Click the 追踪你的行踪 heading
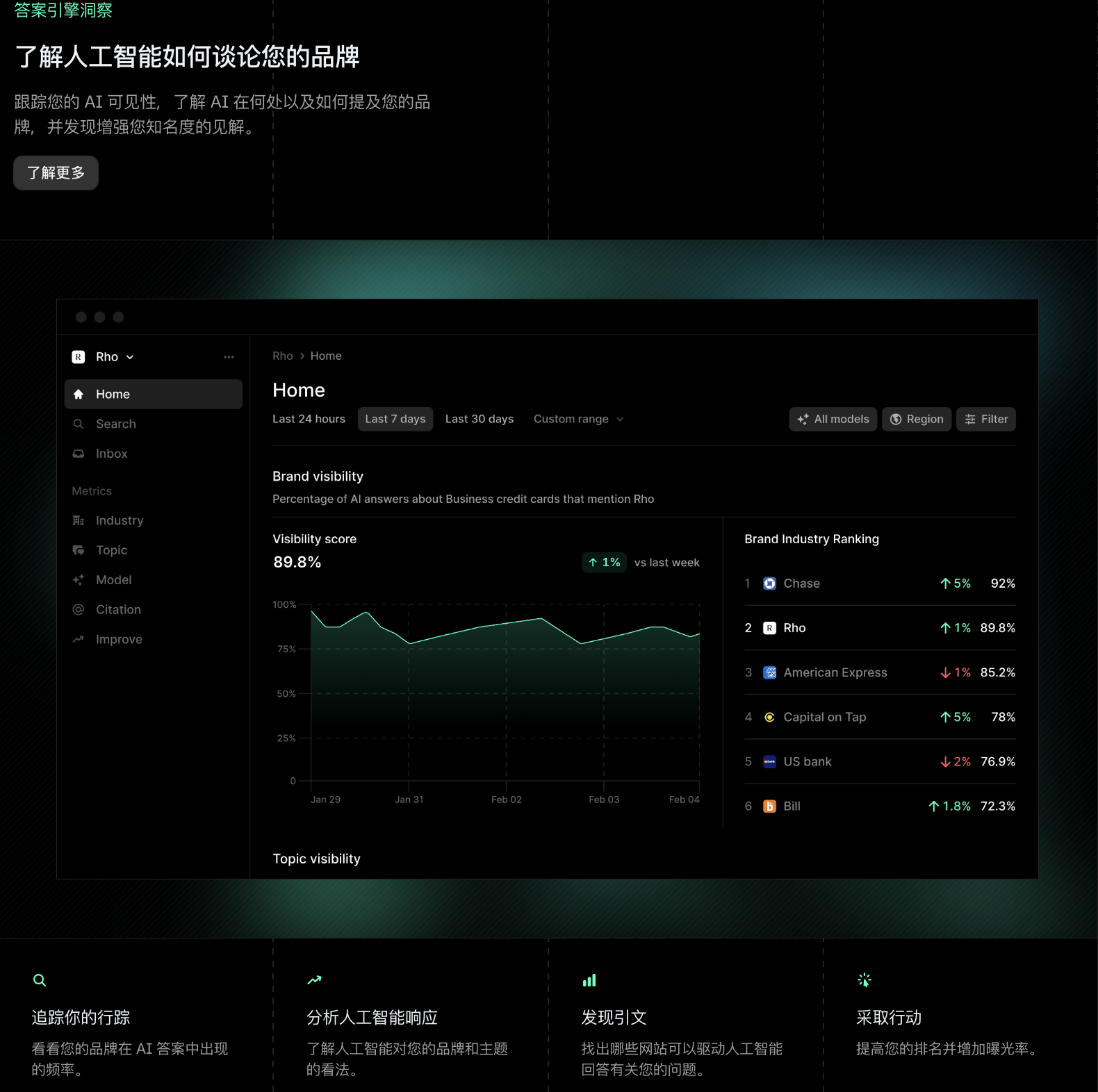The width and height of the screenshot is (1098, 1092). point(81,1018)
